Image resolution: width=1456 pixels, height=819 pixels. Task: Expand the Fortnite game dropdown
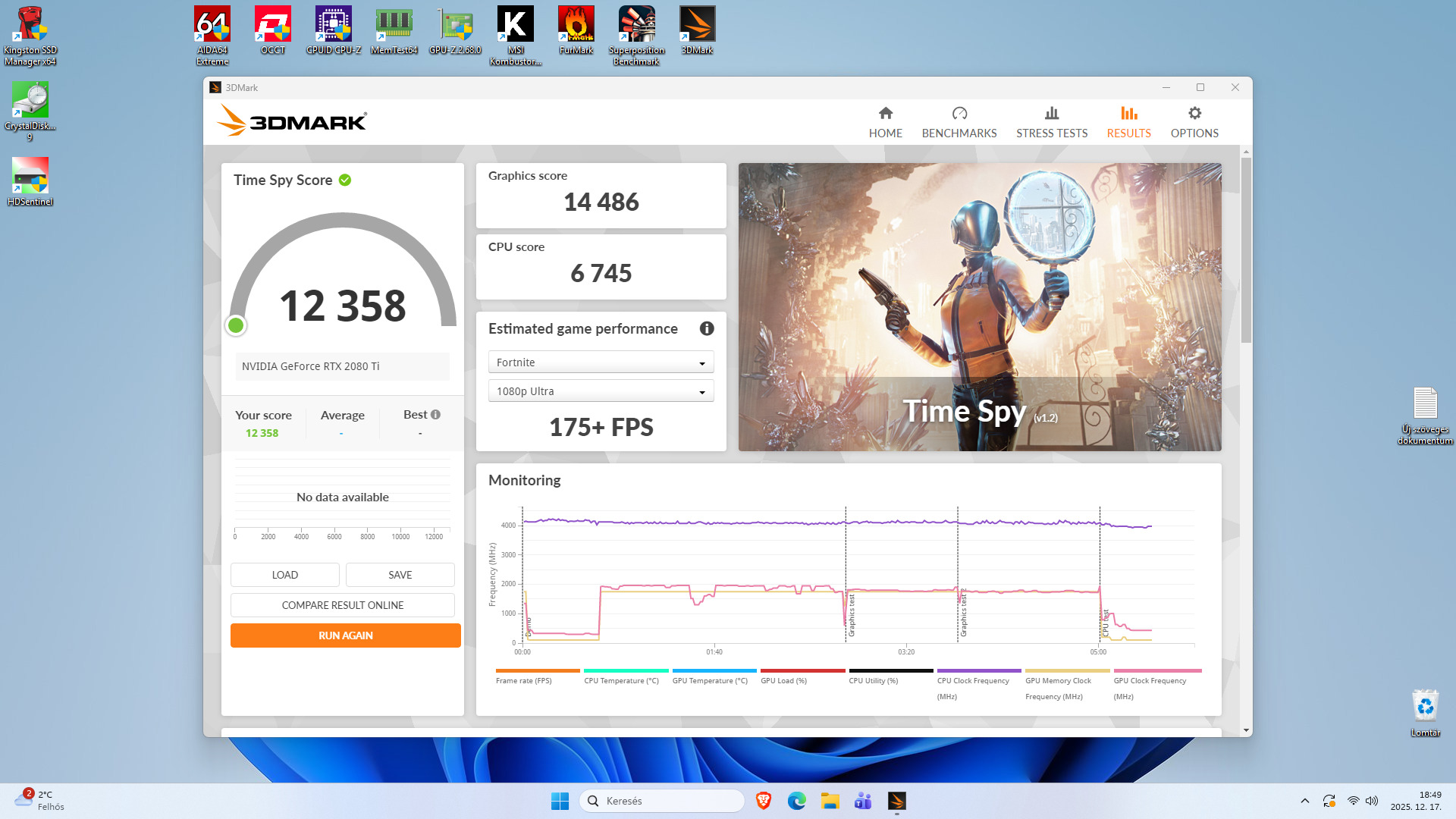coord(601,362)
